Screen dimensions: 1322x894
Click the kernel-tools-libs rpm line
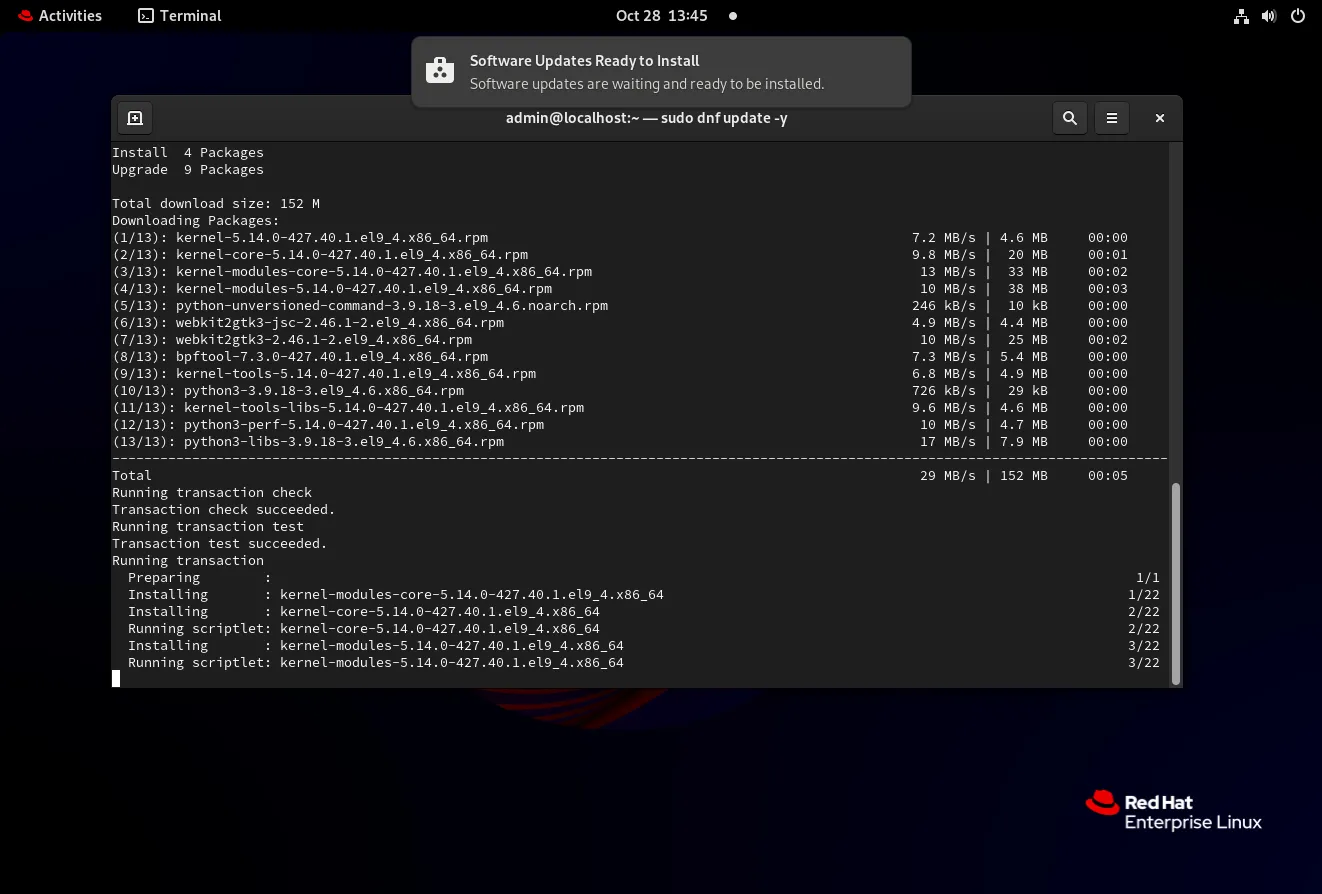(x=620, y=407)
